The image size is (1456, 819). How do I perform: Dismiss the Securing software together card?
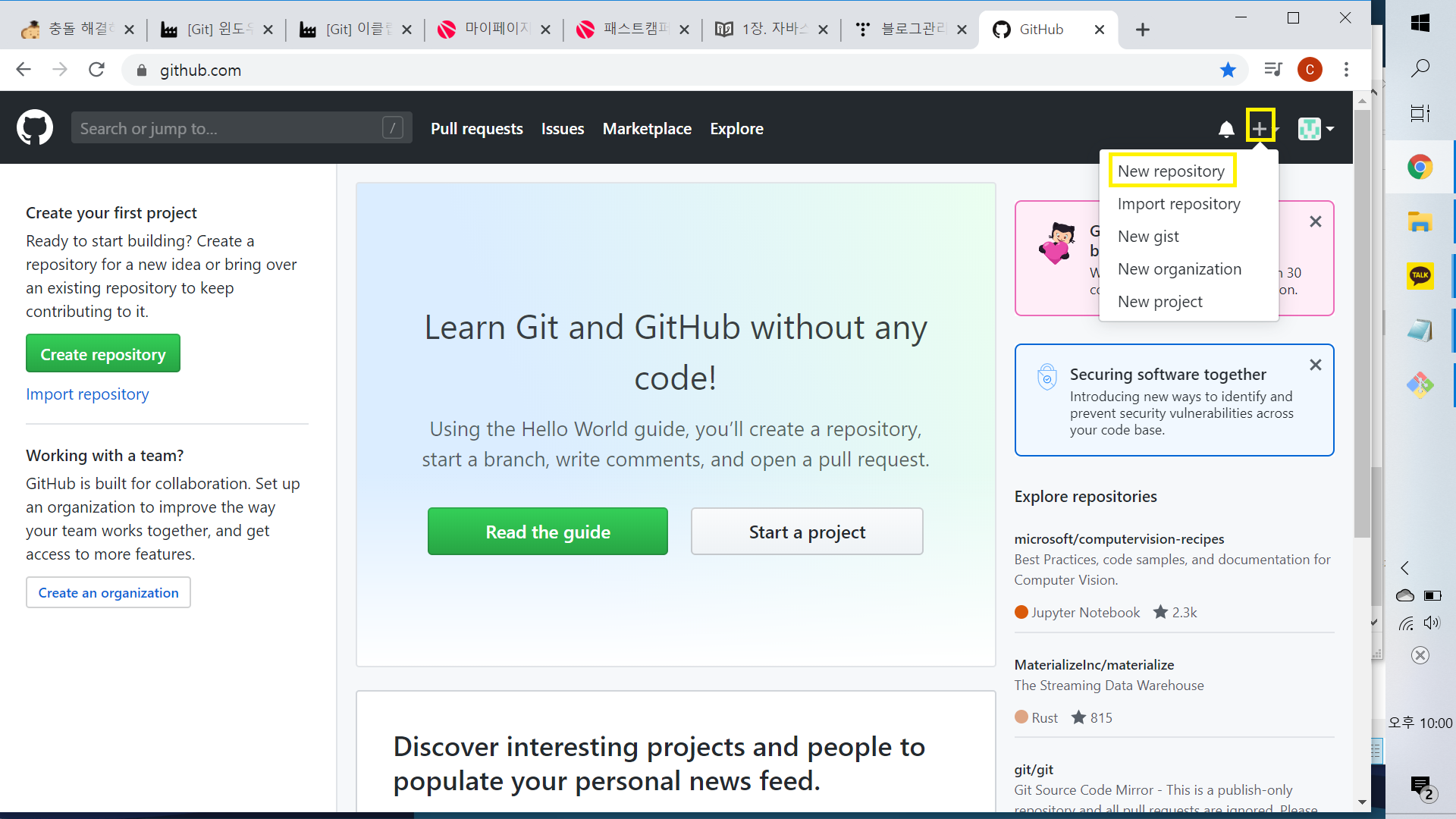1316,365
